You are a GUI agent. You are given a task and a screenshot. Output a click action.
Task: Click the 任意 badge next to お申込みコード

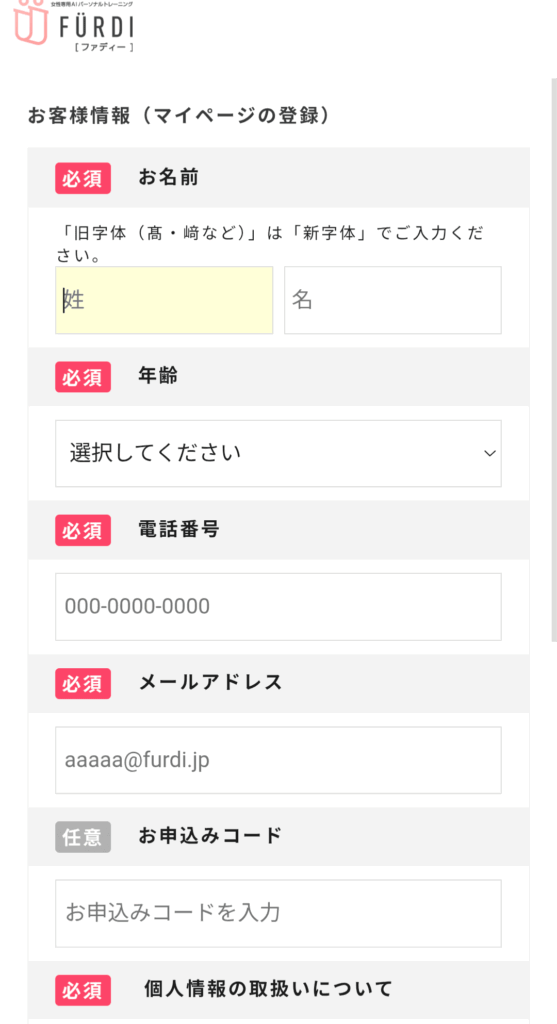click(83, 837)
